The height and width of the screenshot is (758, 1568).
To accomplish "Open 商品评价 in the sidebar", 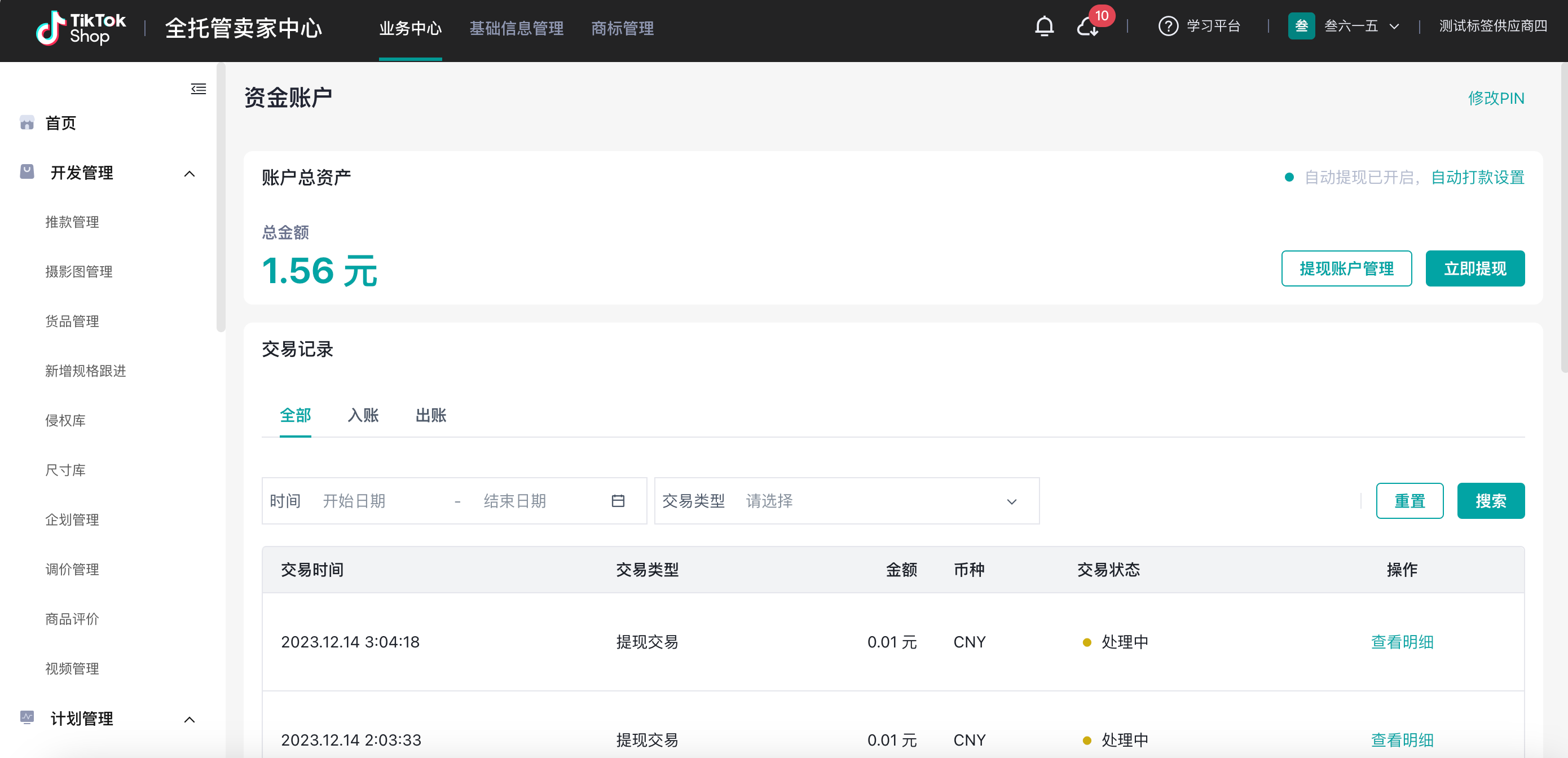I will pos(72,619).
